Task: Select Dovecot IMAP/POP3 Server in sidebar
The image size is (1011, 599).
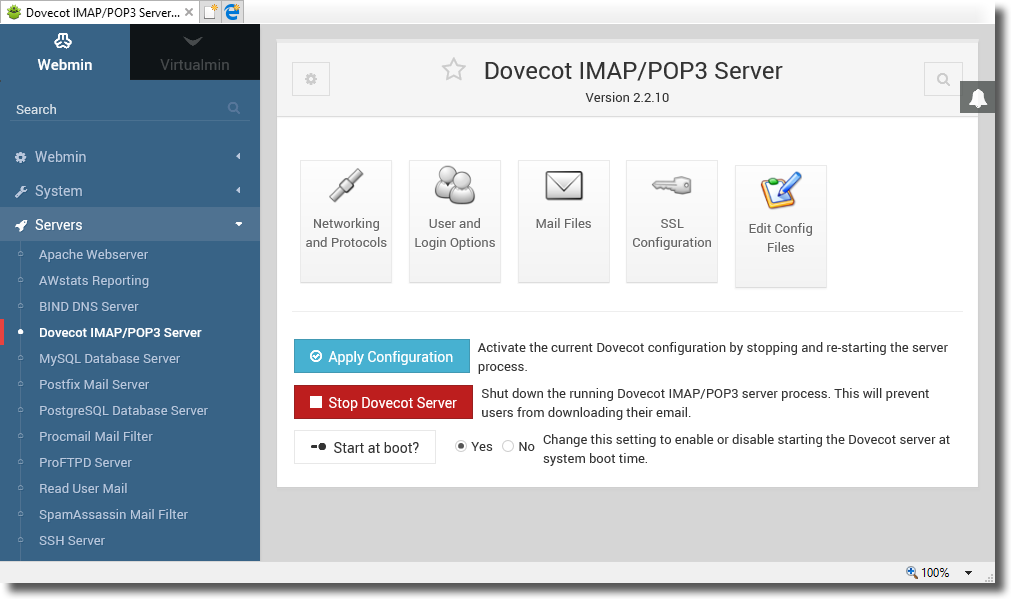Action: 120,333
